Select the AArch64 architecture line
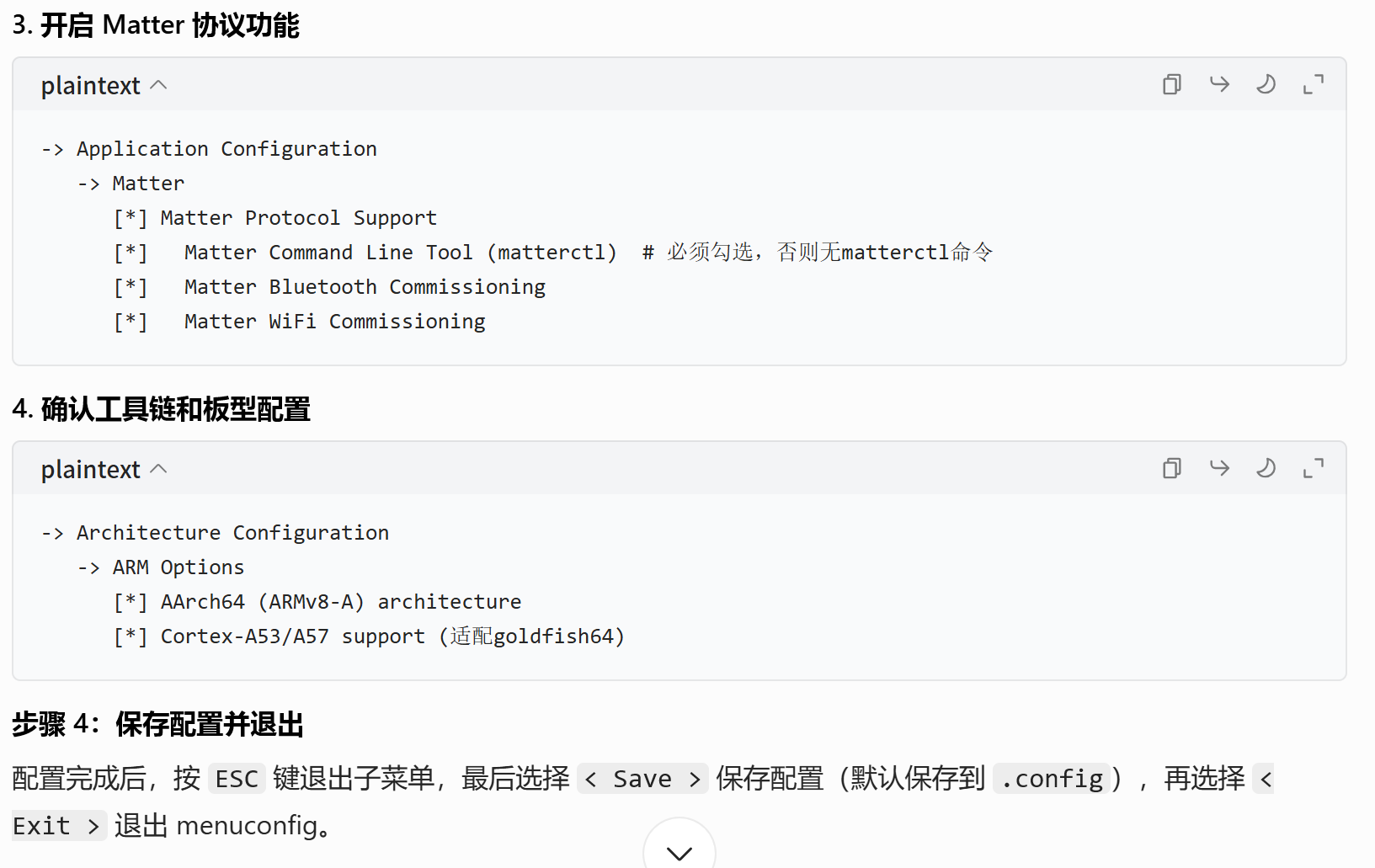This screenshot has width=1375, height=868. 317,601
